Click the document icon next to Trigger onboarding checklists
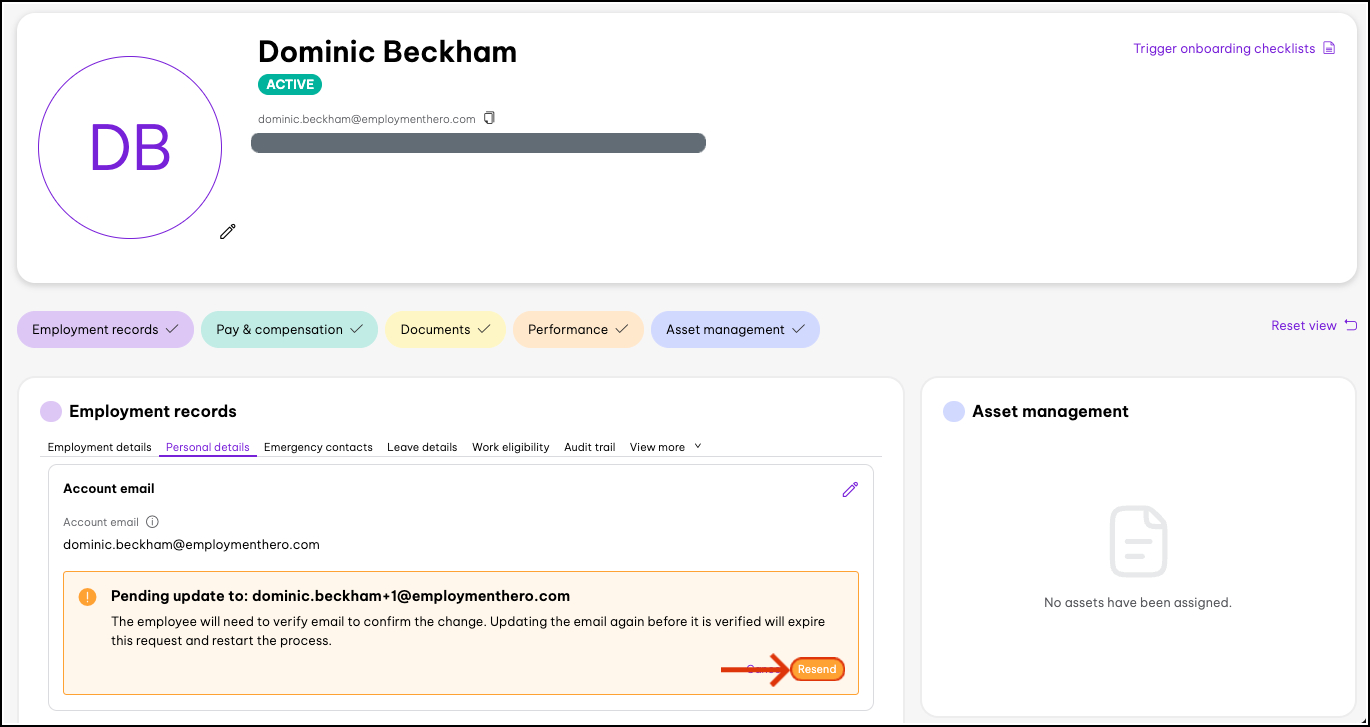Viewport: 1370px width, 727px height. pos(1329,47)
